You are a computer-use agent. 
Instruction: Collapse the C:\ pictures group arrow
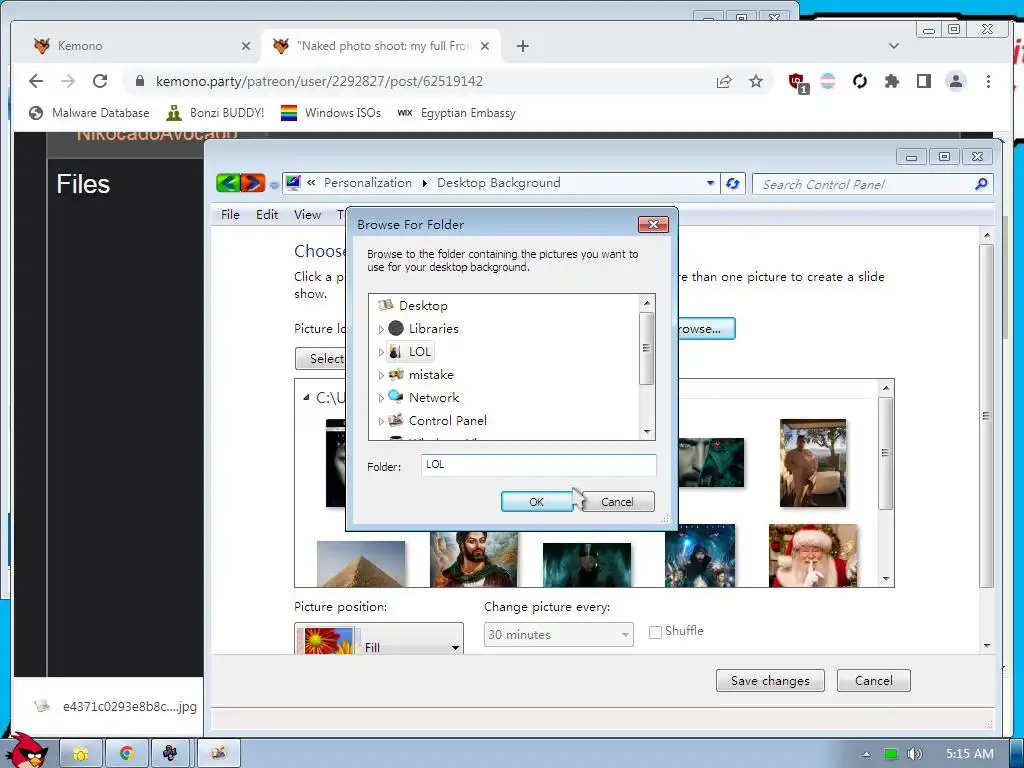point(306,397)
